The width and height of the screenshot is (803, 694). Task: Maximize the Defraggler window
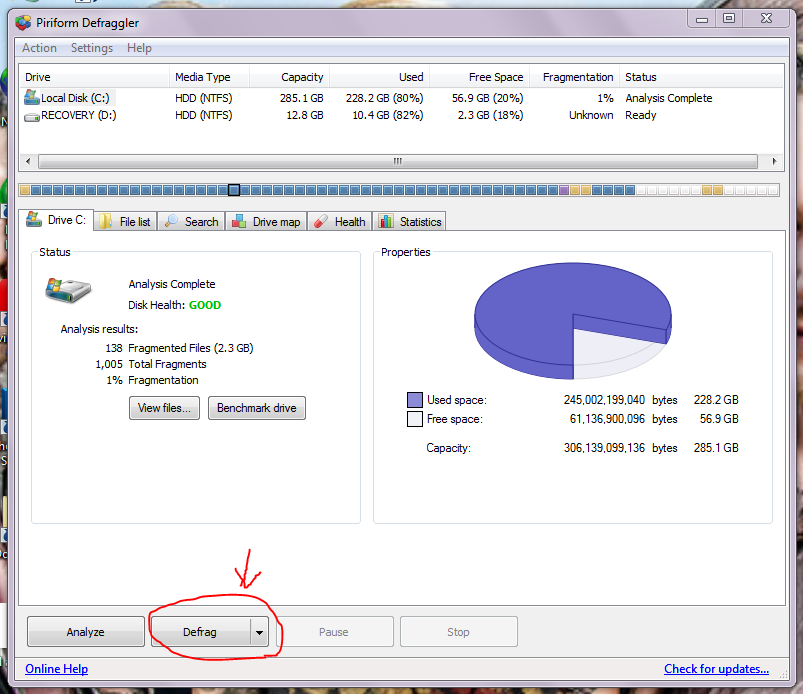click(729, 18)
